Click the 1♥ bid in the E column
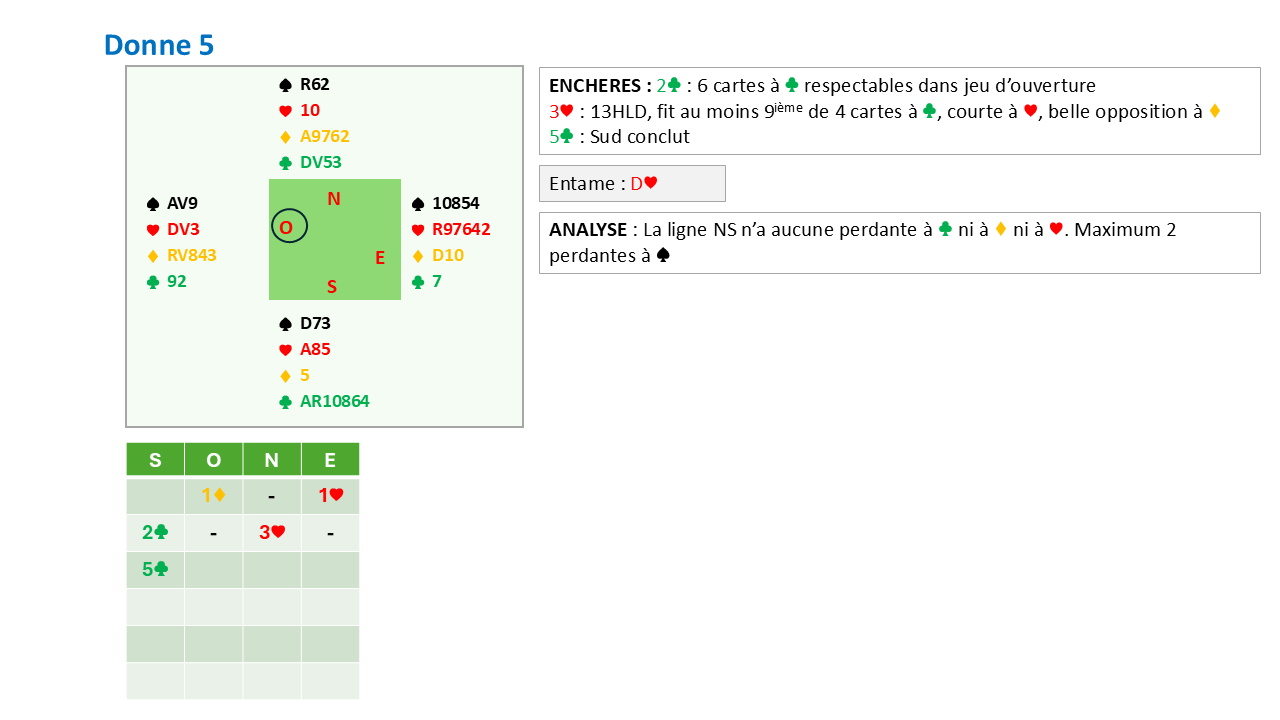1280x720 pixels. [330, 495]
